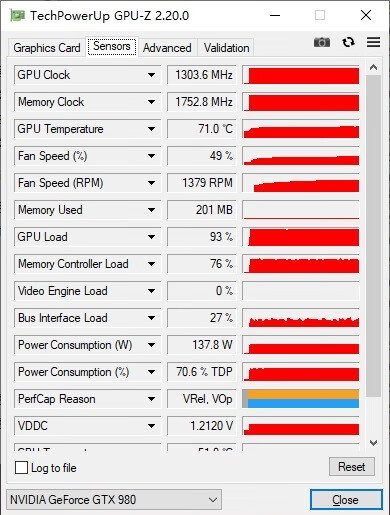Click scrollbar down arrow in sensor list
Image resolution: width=390 pixels, height=515 pixels.
click(373, 443)
